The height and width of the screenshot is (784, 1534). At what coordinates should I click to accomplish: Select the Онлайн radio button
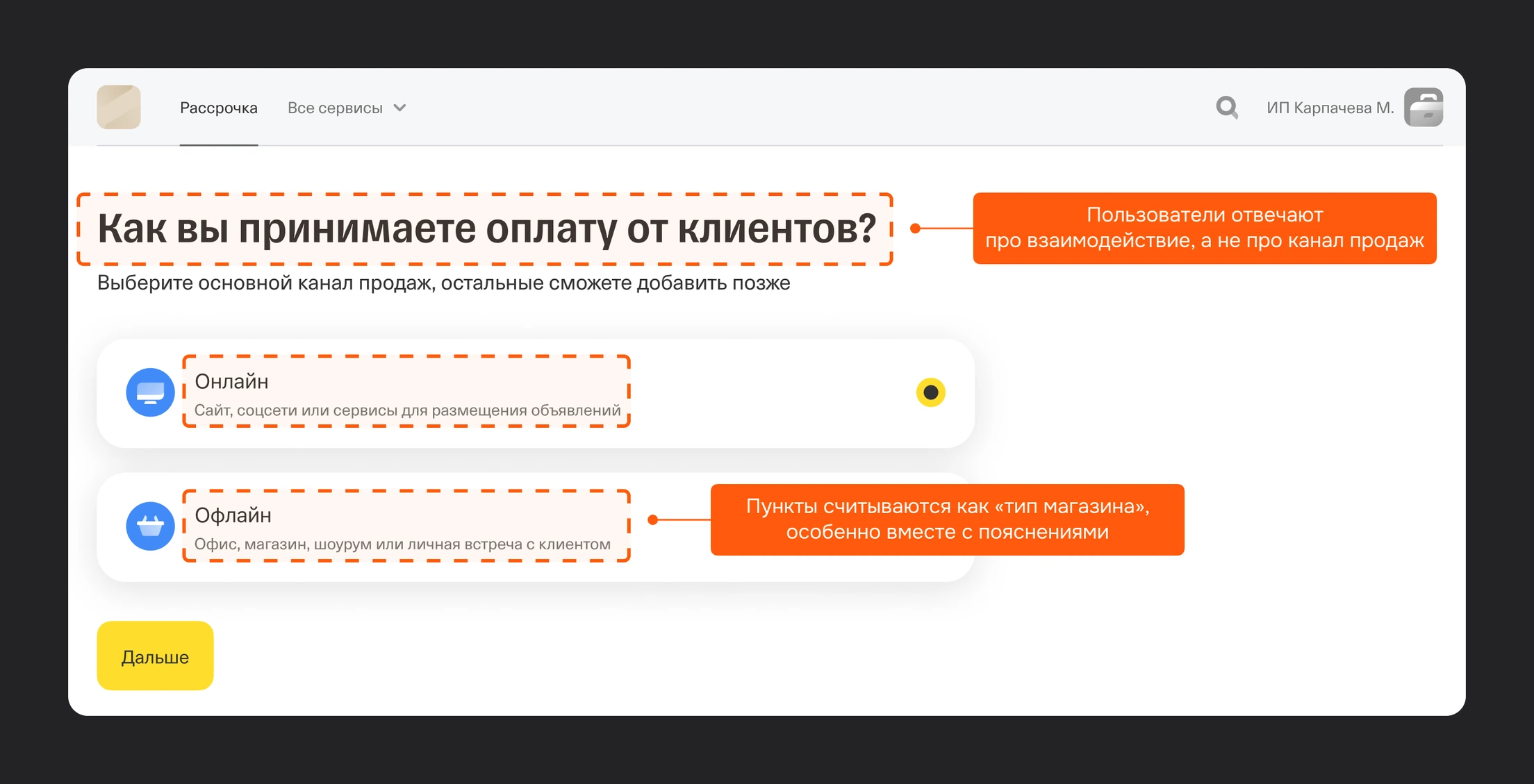point(931,392)
